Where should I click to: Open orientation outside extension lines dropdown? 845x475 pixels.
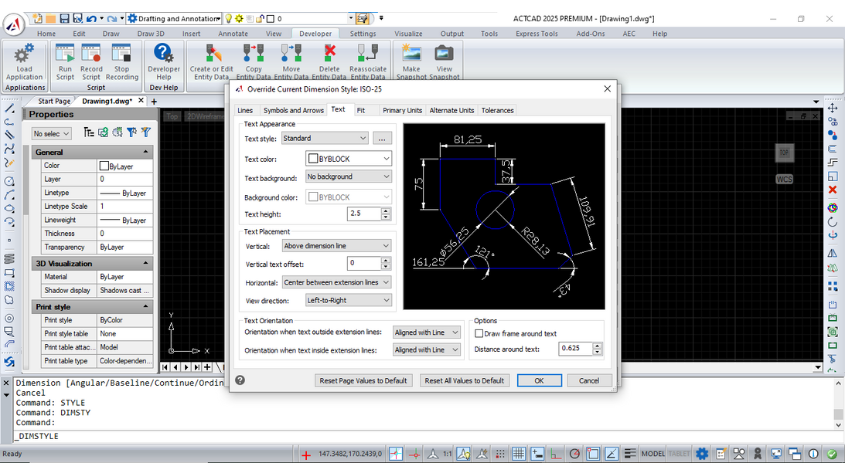426,333
